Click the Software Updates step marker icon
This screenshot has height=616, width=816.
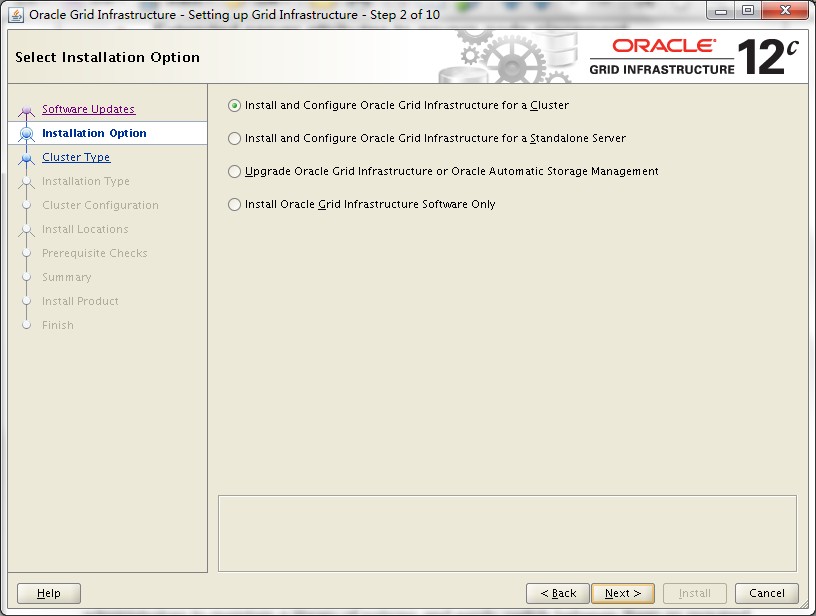pyautogui.click(x=27, y=110)
